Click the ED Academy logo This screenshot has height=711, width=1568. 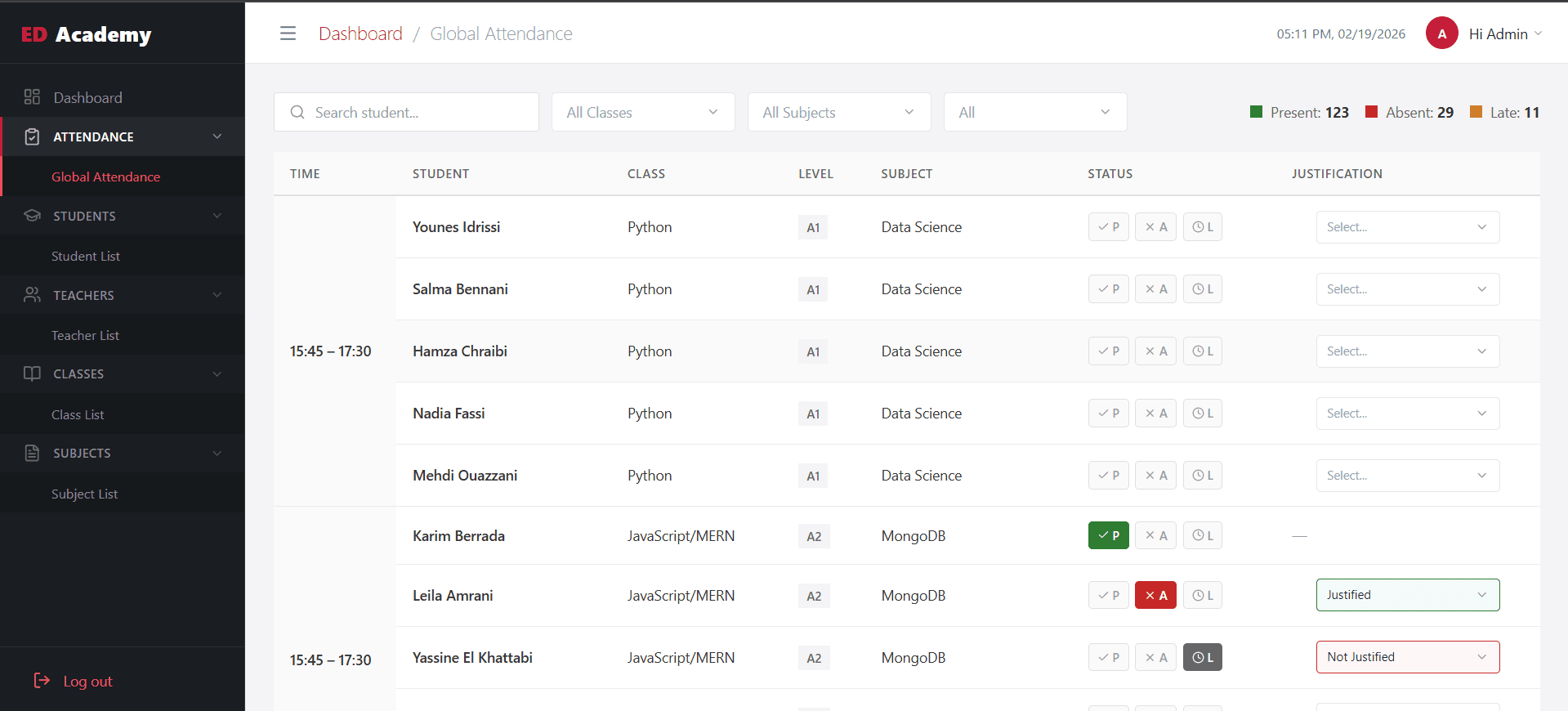pos(86,34)
